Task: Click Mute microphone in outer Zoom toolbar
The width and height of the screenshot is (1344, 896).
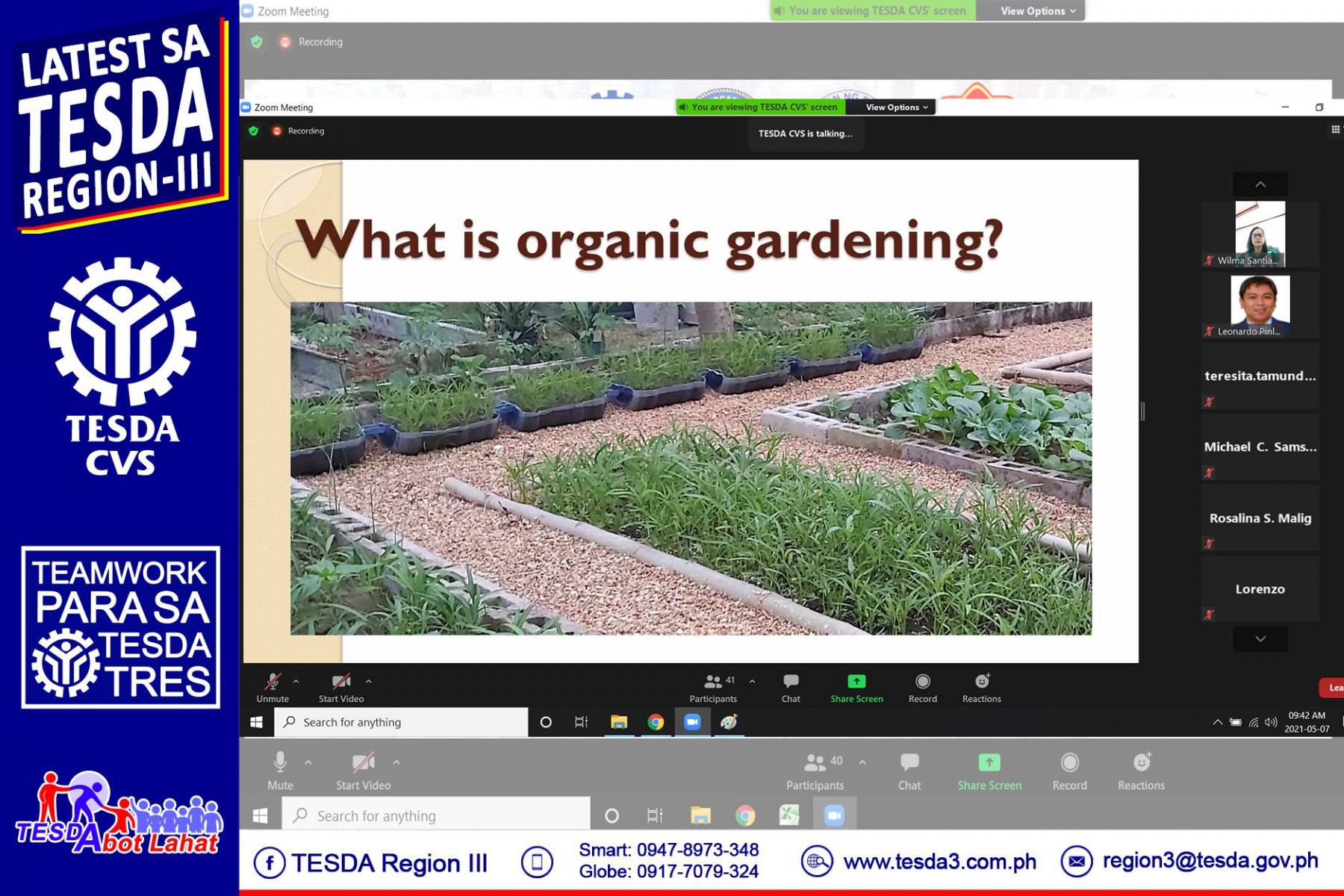Action: [x=280, y=771]
